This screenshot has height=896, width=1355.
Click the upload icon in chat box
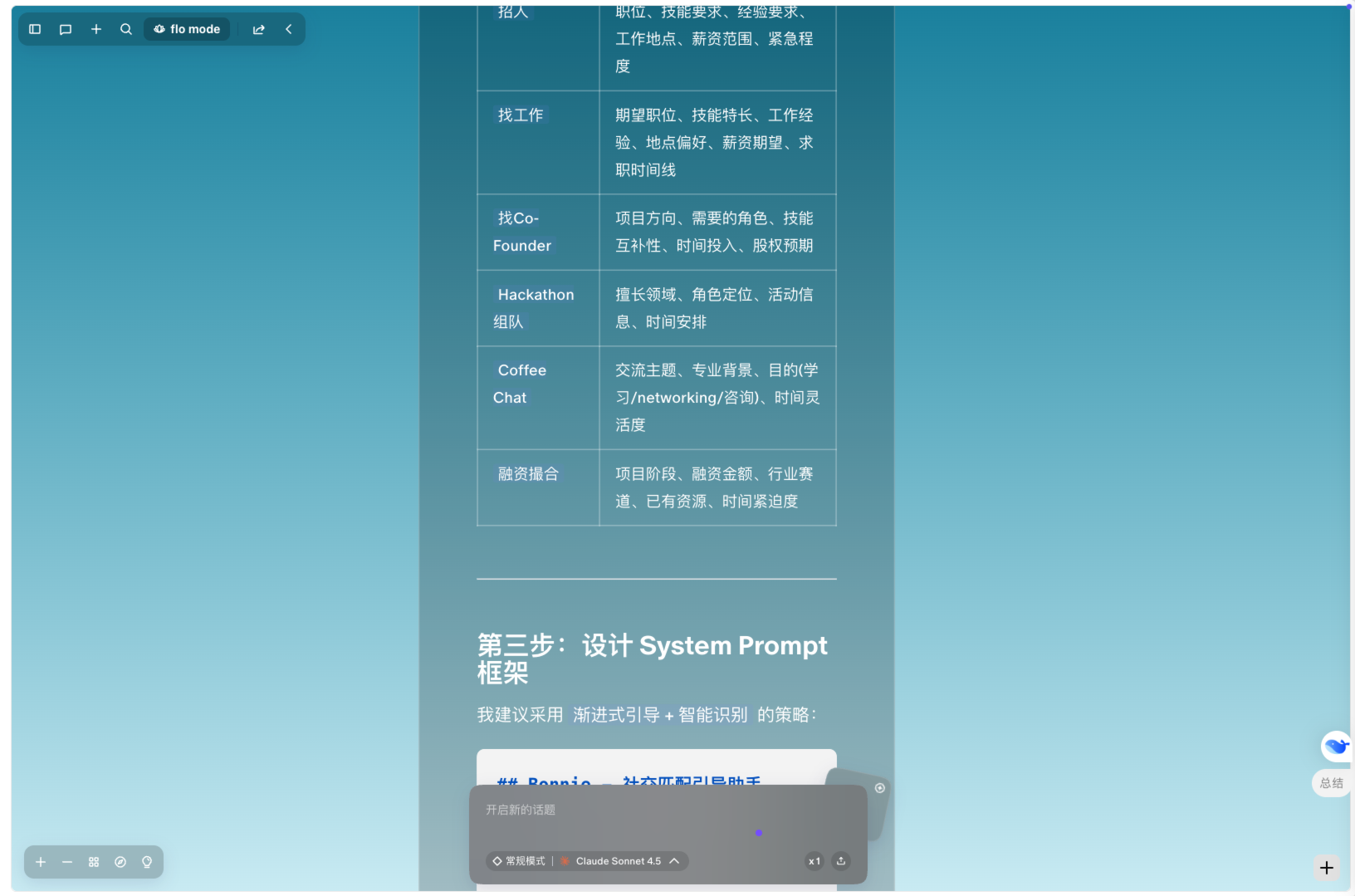click(x=841, y=861)
